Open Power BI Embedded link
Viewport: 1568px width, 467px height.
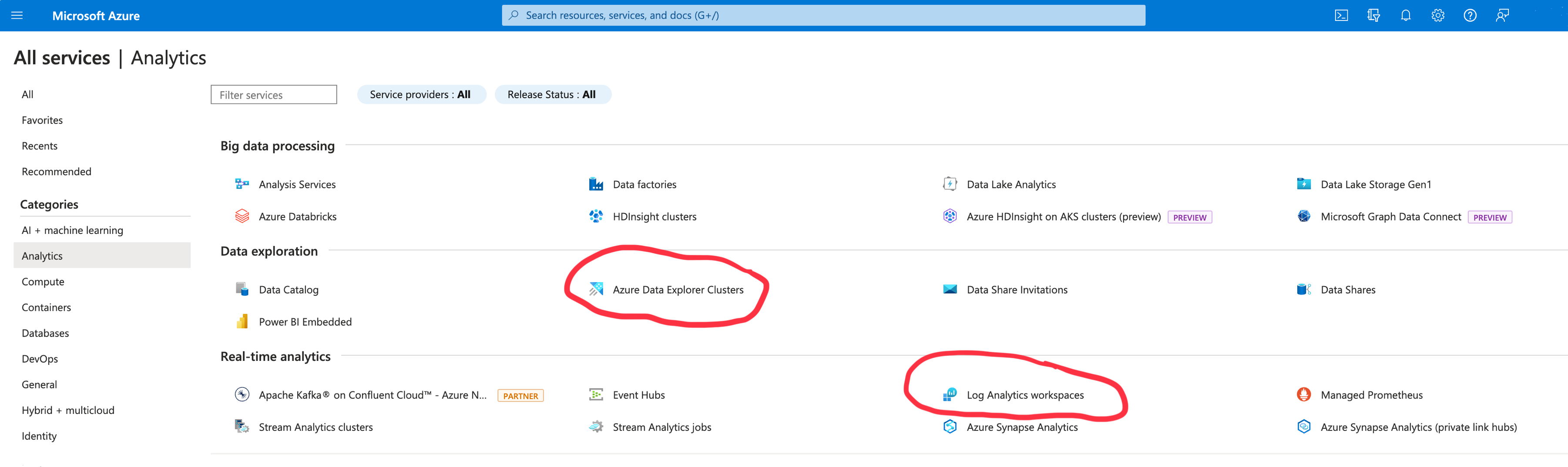coord(305,322)
